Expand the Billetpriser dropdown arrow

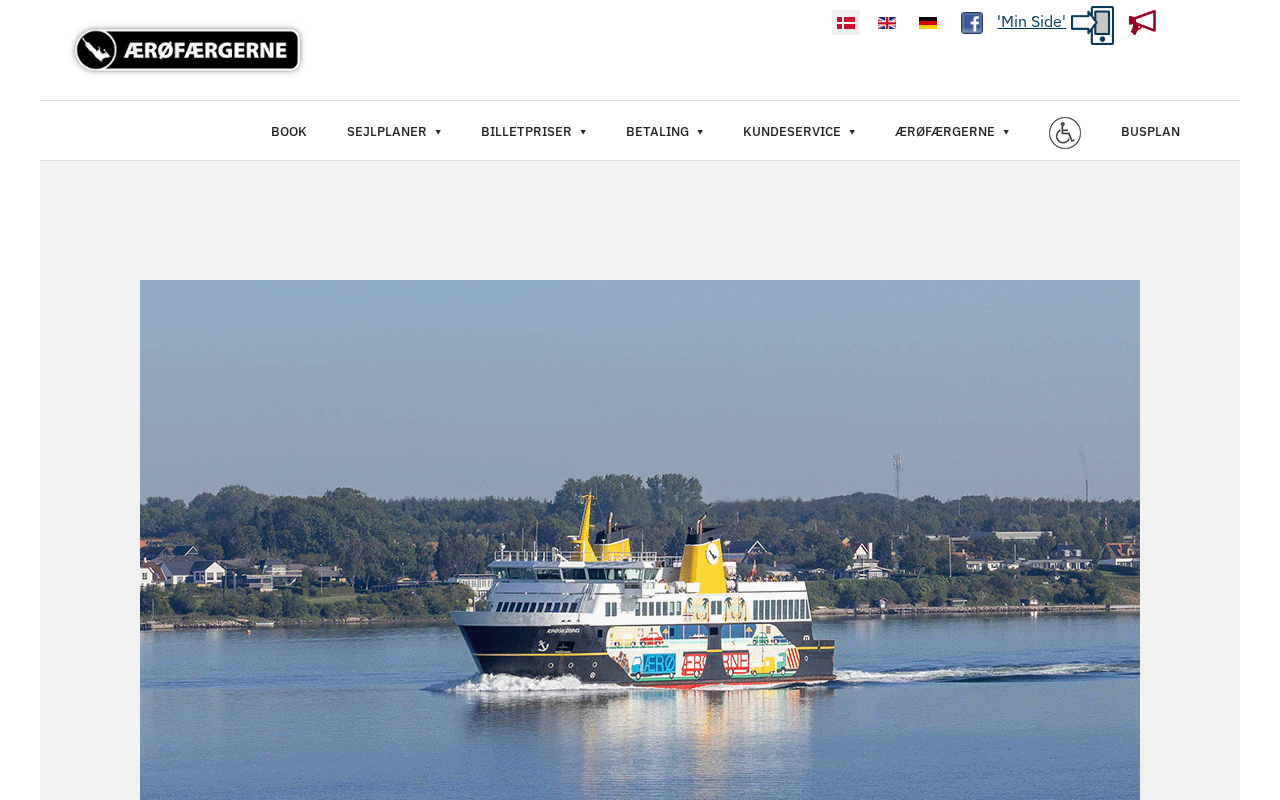[583, 132]
